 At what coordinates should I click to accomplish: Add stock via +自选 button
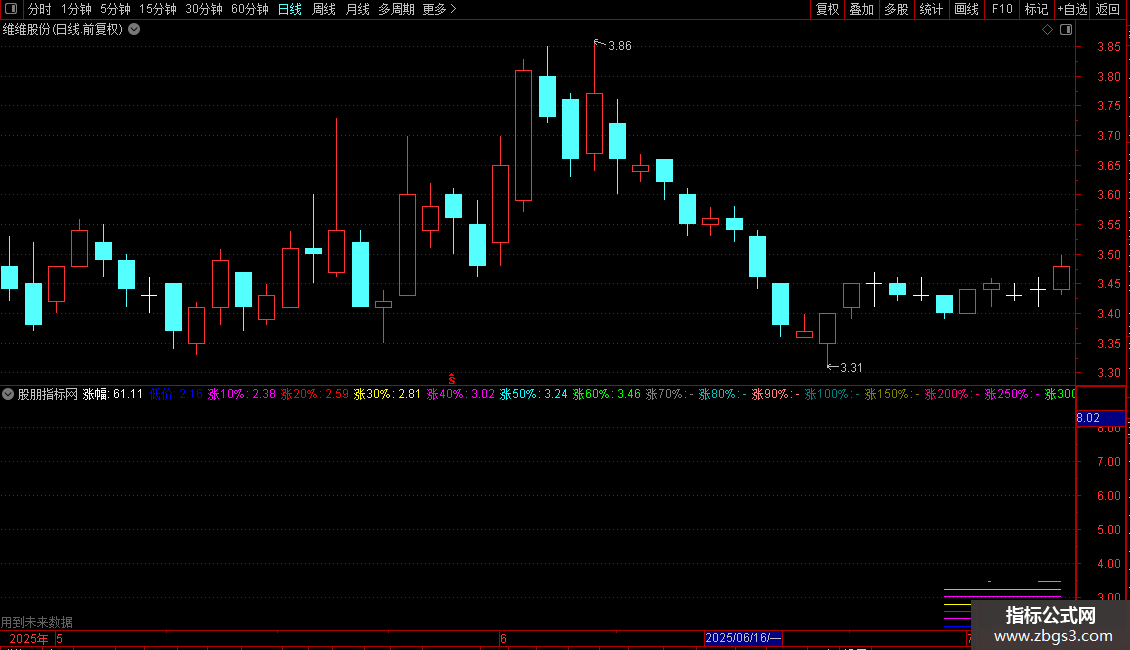1072,9
